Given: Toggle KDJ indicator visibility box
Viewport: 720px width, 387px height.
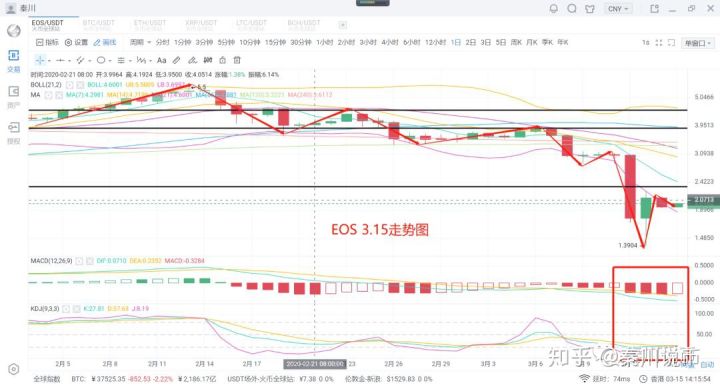Looking at the screenshot, I should [x=66, y=309].
